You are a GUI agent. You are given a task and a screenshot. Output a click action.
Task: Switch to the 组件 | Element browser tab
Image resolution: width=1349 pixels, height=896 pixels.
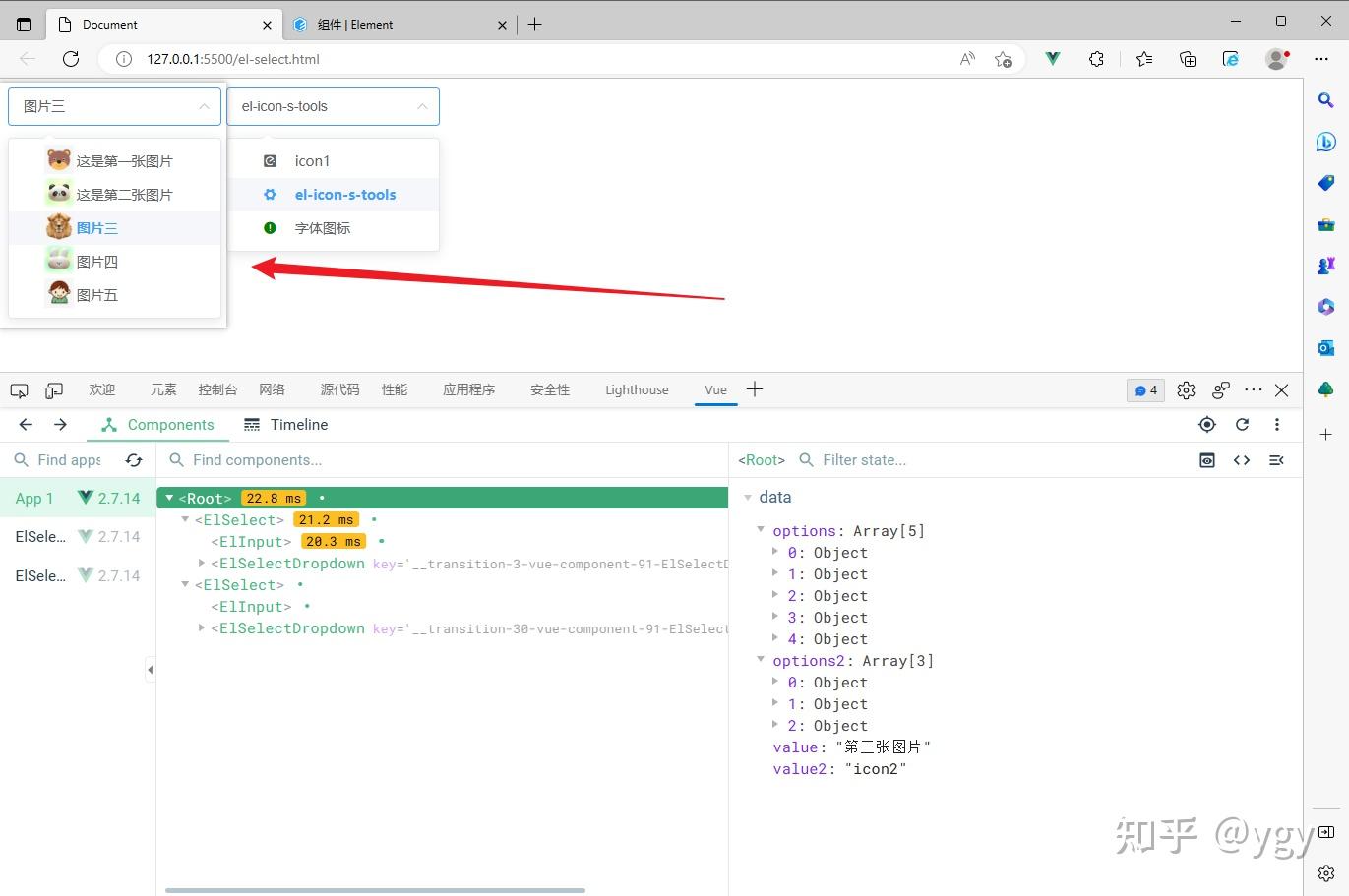(401, 25)
